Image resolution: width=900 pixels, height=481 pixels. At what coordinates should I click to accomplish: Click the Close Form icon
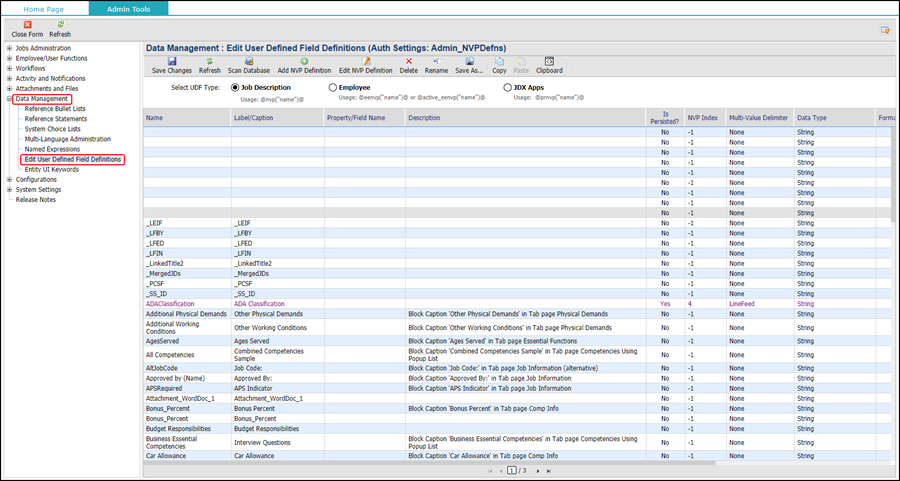click(x=27, y=24)
